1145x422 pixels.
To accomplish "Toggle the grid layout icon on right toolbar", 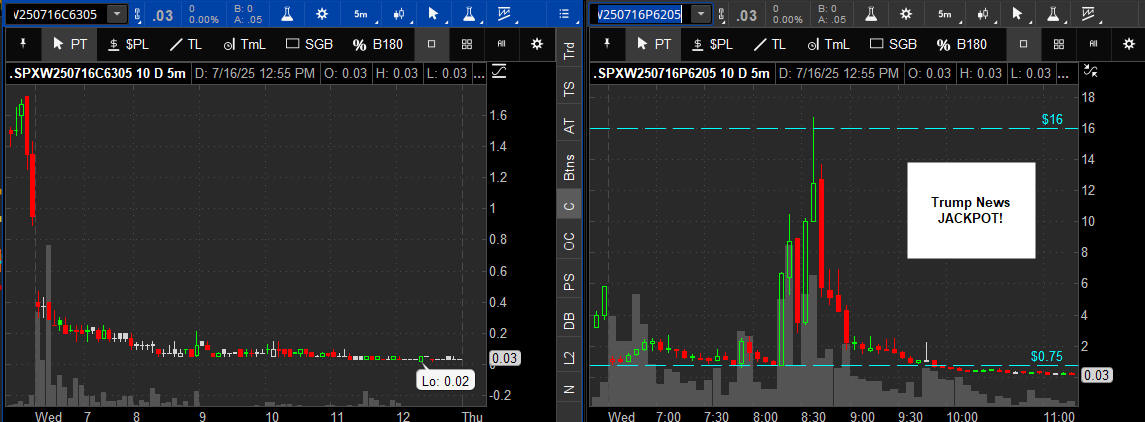I will coord(1057,44).
